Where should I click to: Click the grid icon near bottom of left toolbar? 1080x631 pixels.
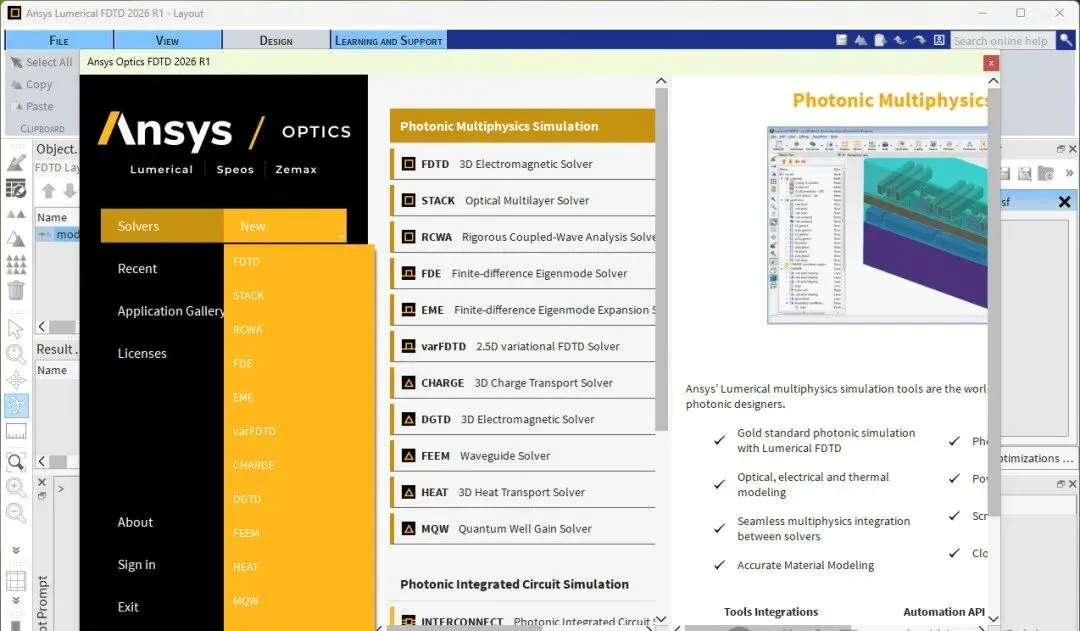16,581
